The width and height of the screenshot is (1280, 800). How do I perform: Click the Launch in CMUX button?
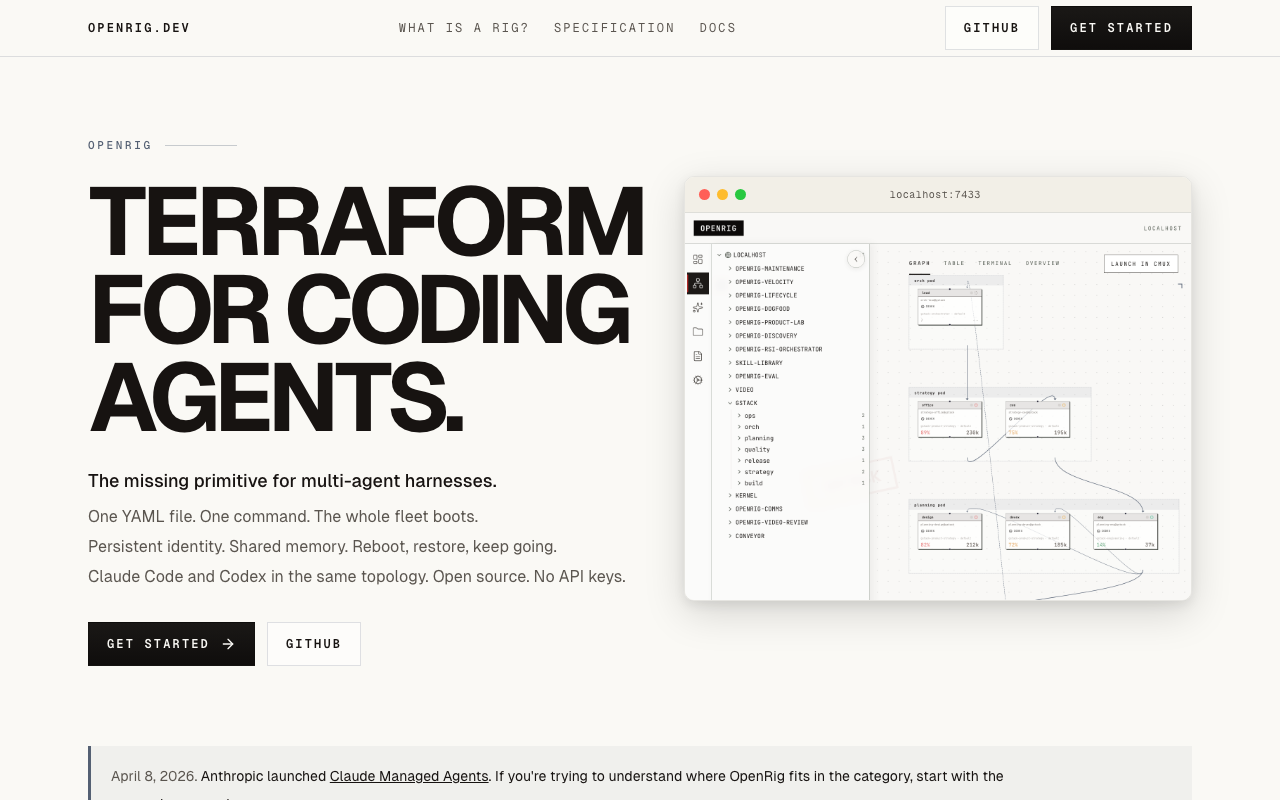1141,264
